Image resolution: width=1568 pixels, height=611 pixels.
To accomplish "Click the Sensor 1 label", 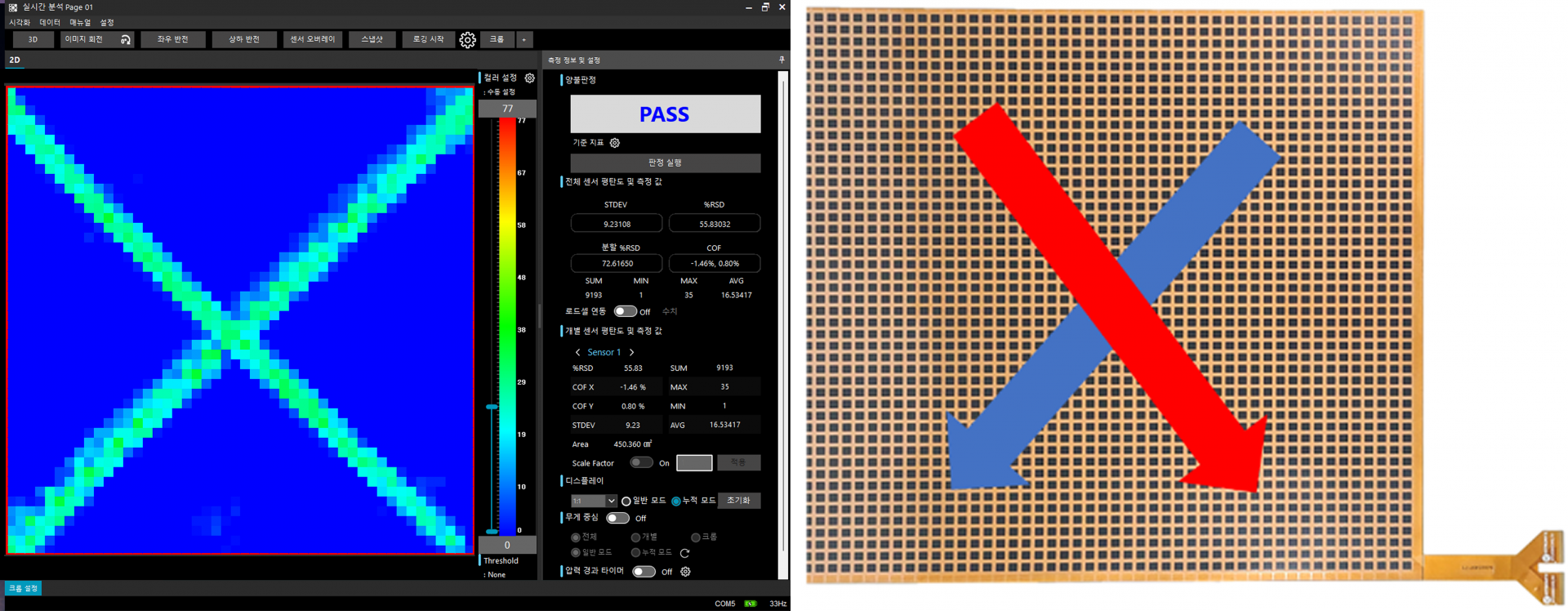I will point(604,353).
